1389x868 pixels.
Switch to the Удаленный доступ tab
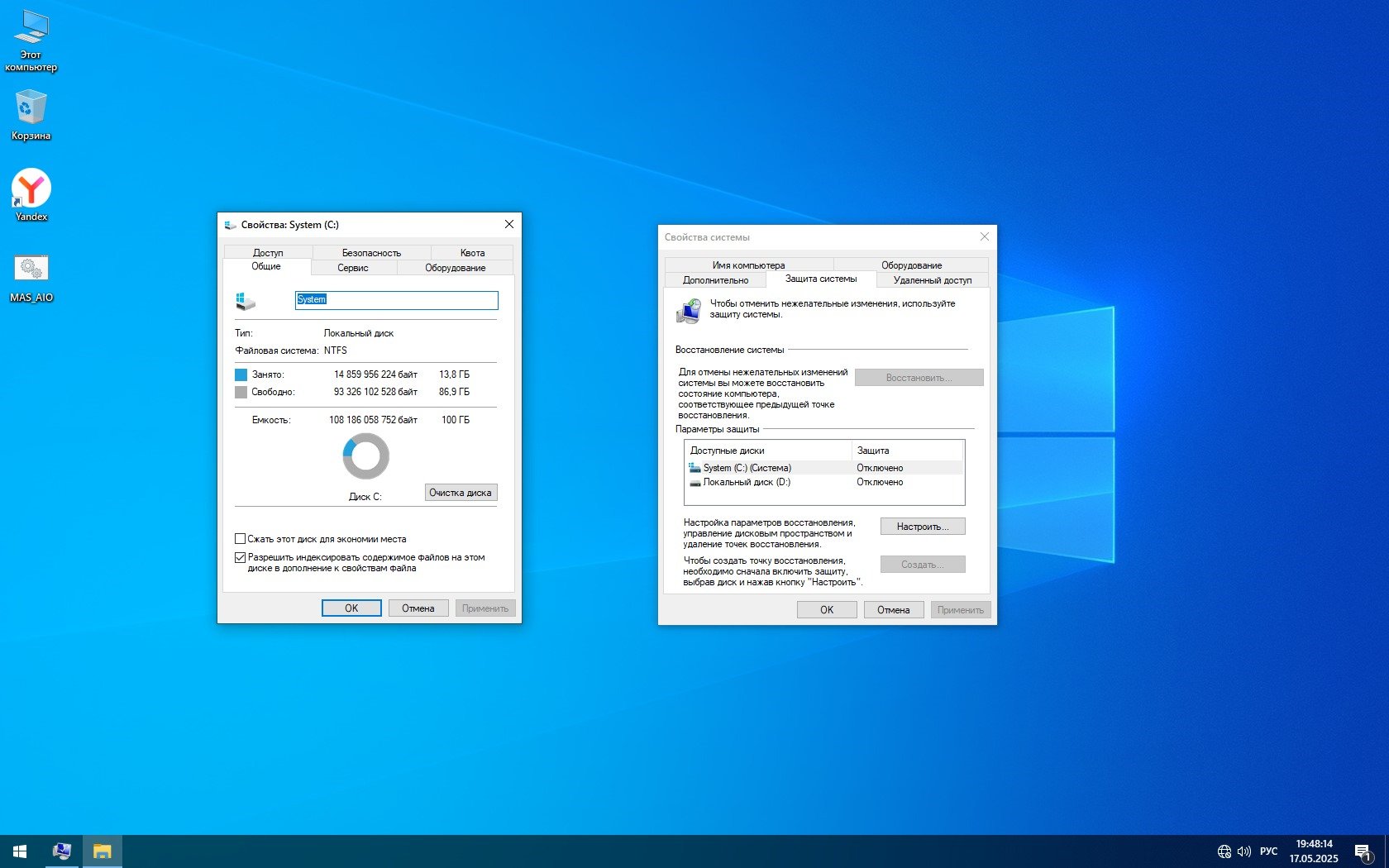(932, 280)
